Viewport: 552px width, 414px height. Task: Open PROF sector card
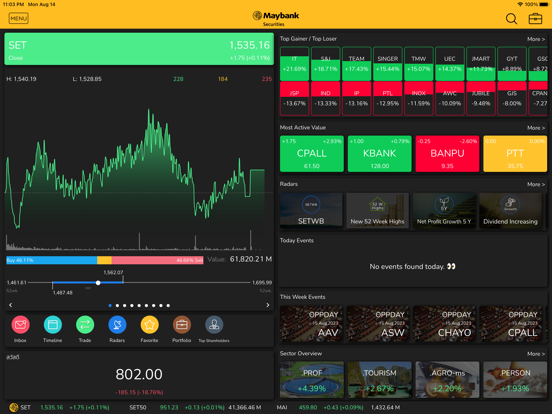pos(312,380)
